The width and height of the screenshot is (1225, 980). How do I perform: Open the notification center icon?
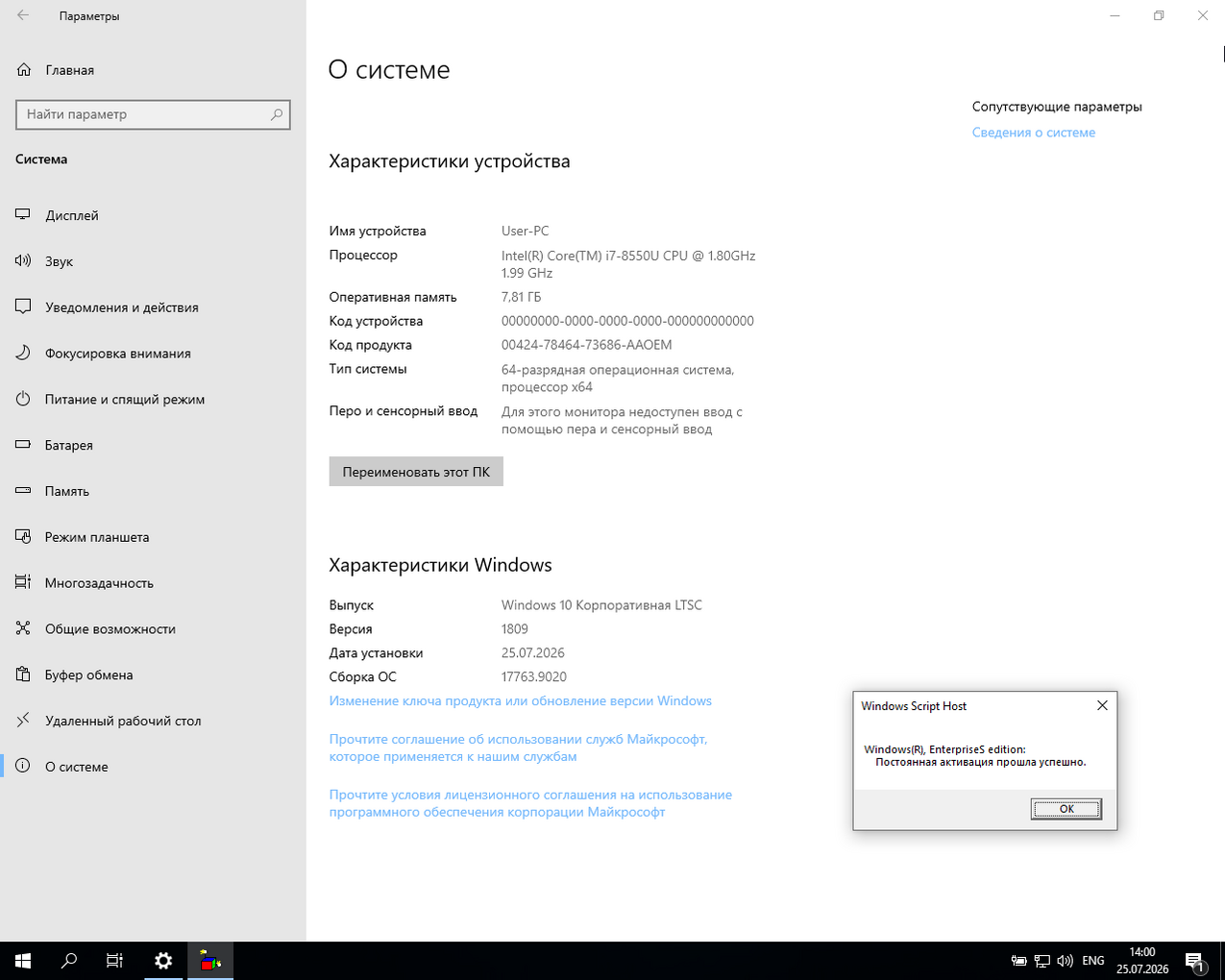[x=1196, y=961]
